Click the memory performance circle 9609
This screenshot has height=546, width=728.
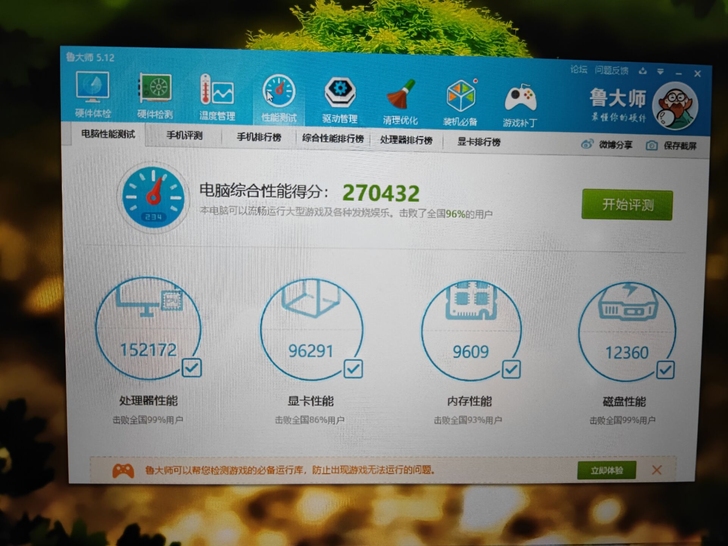tap(471, 331)
